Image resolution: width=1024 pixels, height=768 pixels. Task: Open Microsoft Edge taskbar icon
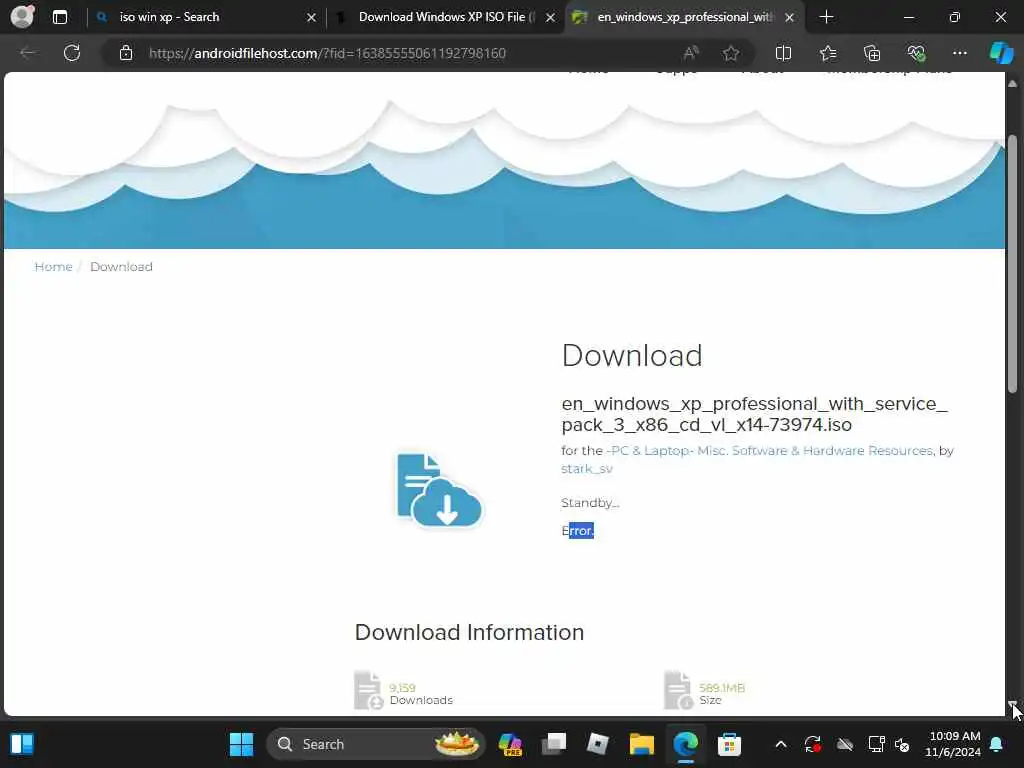point(685,744)
